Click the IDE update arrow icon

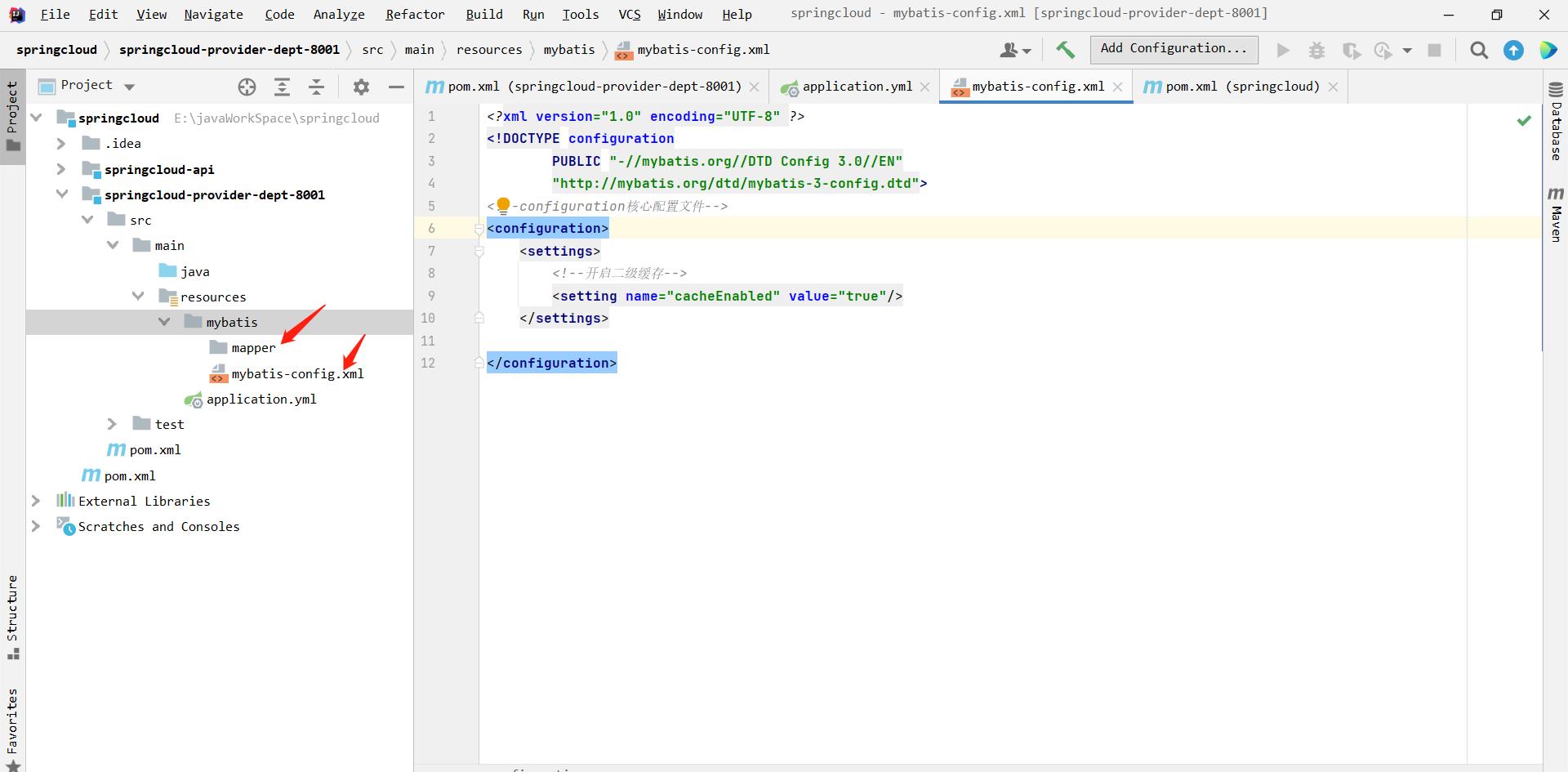(x=1513, y=51)
